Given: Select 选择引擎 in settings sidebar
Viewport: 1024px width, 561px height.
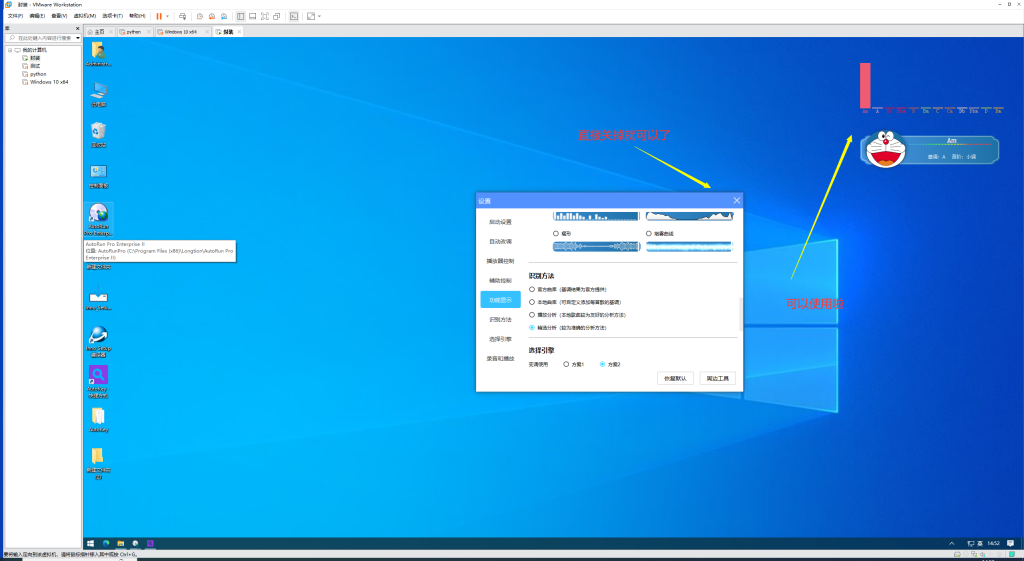Looking at the screenshot, I should pos(500,340).
